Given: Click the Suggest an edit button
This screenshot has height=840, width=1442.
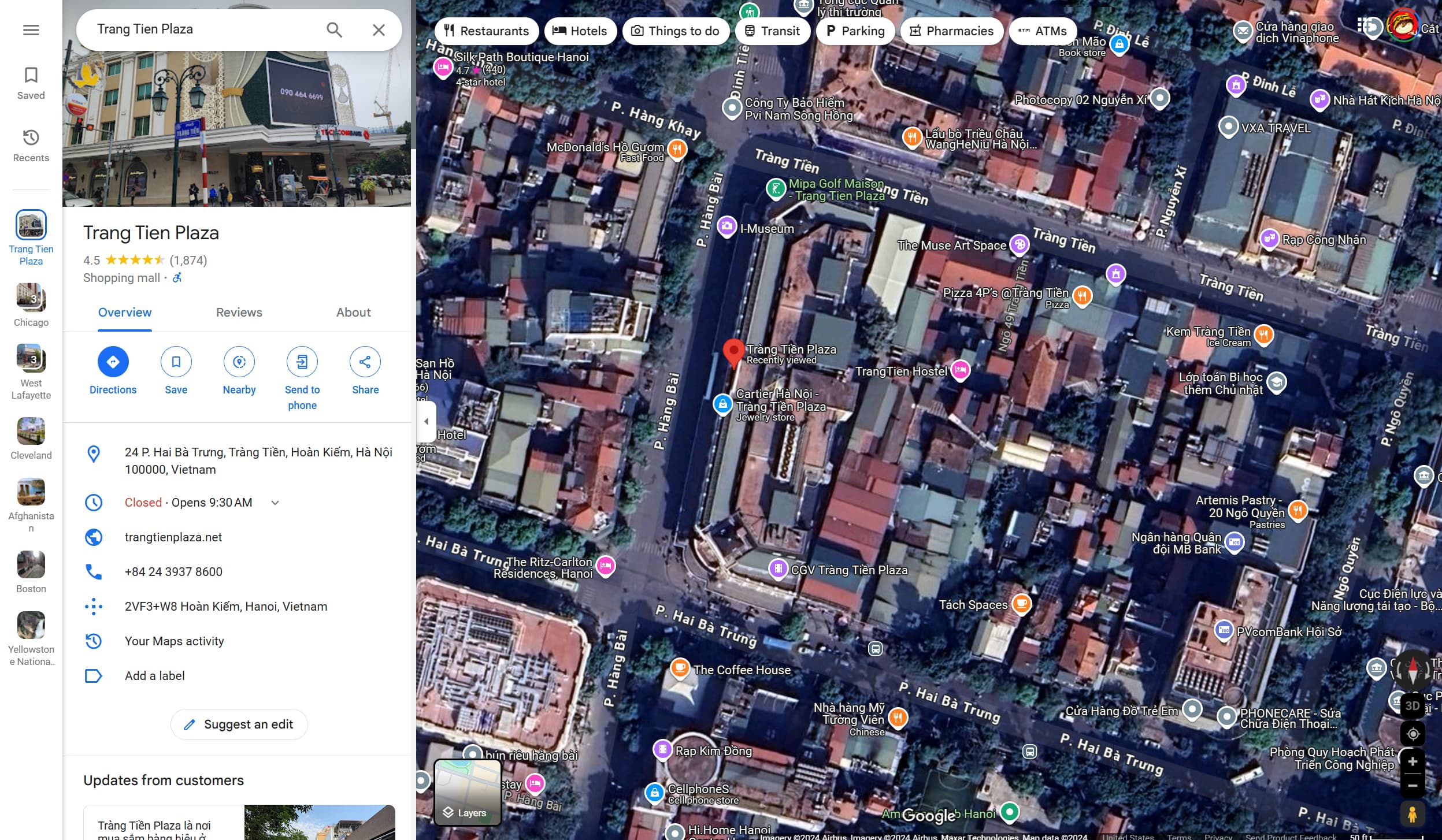Looking at the screenshot, I should [239, 724].
